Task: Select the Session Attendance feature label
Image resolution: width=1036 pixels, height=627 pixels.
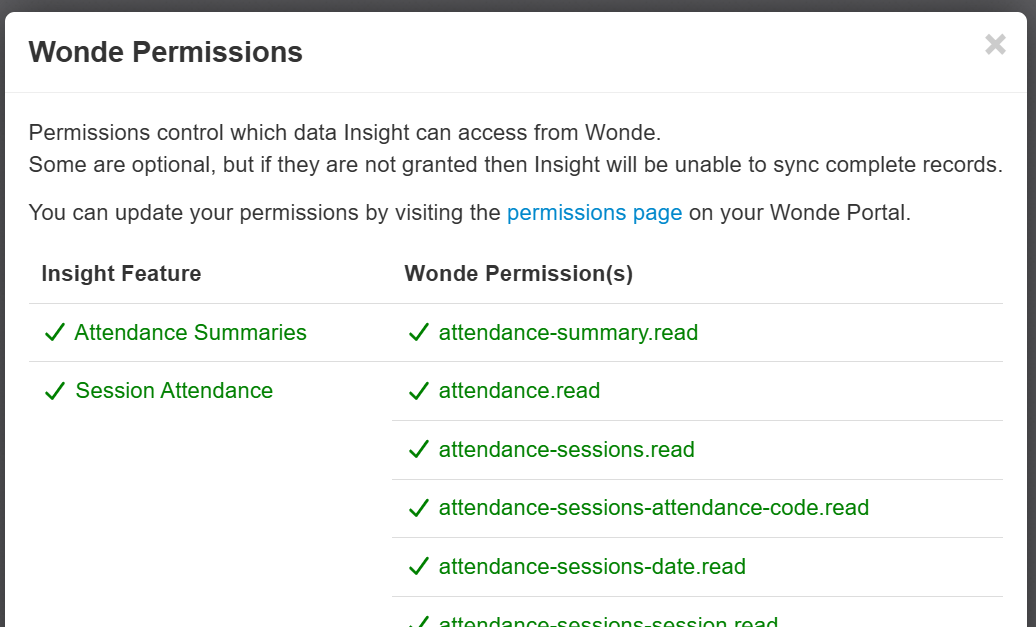Action: coord(174,391)
